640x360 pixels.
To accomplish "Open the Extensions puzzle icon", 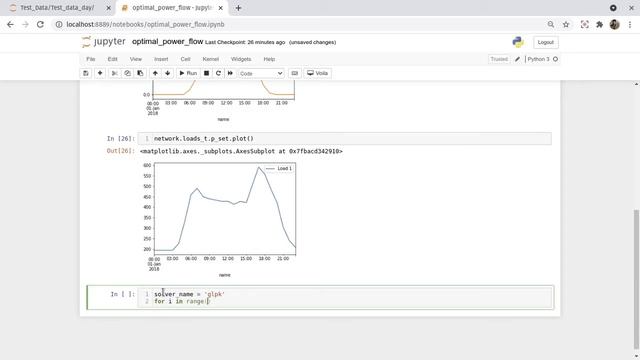I will [599, 24].
